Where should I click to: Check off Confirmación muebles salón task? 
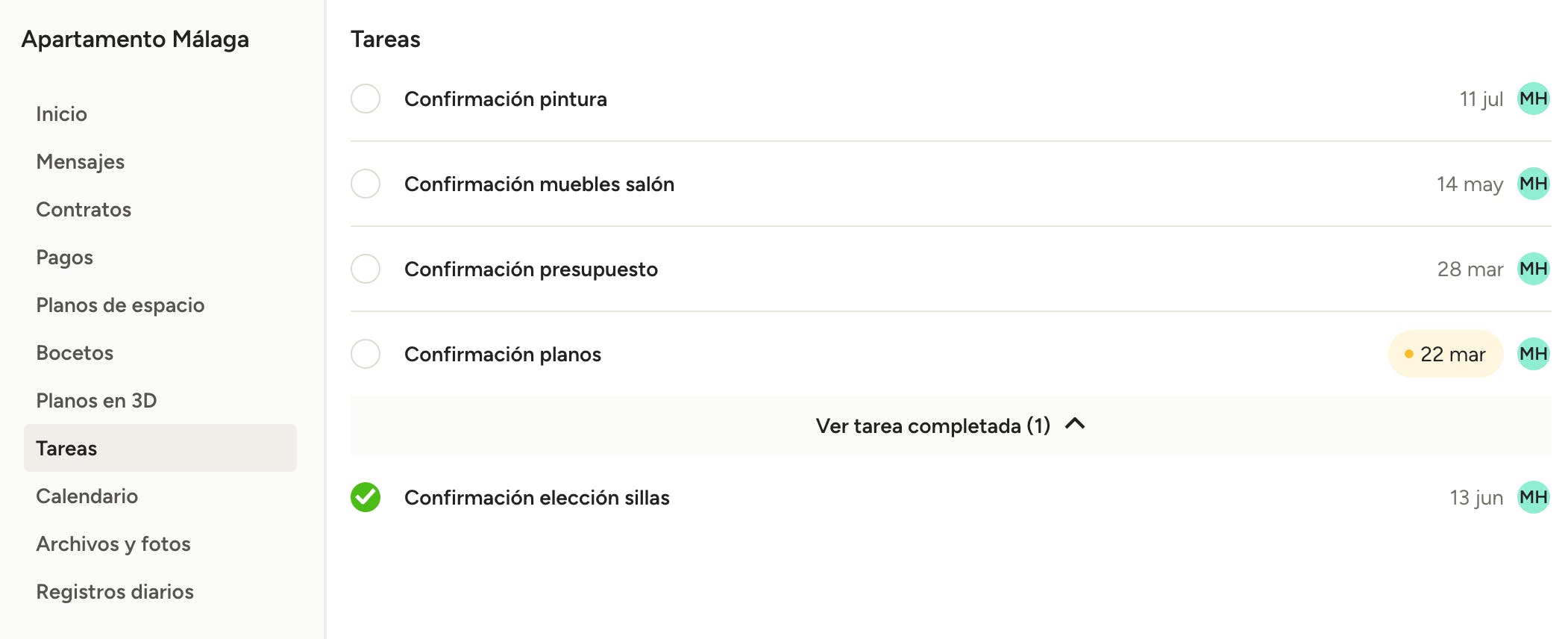pos(366,184)
